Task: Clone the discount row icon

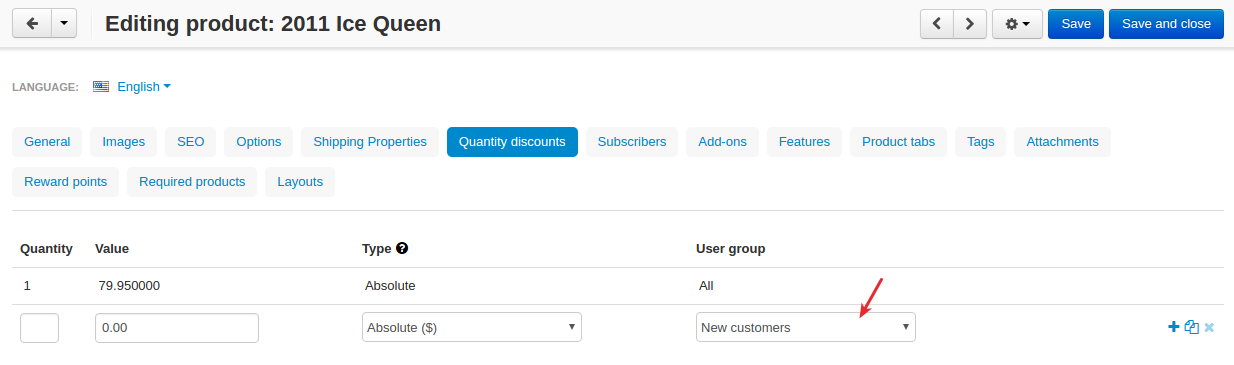Action: 1191,327
